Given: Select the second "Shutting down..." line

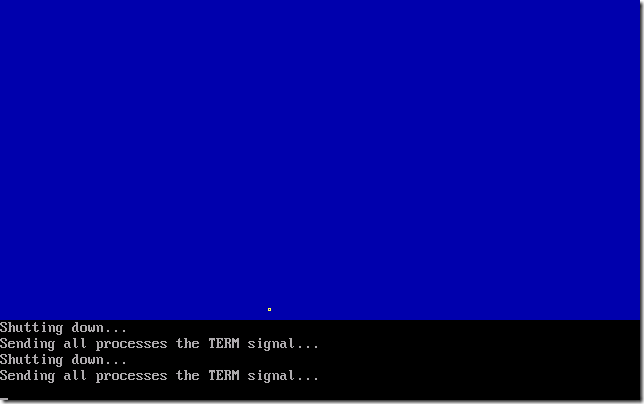Looking at the screenshot, I should coord(63,360).
